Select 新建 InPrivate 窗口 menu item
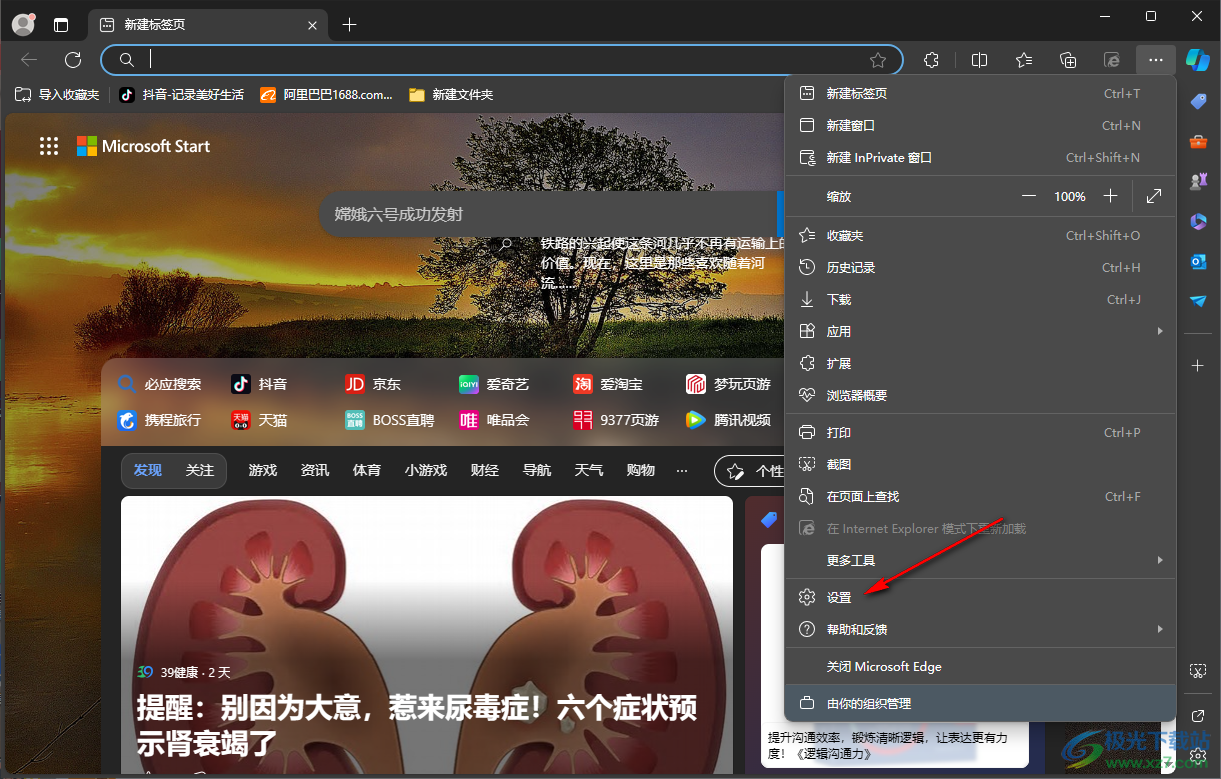The image size is (1221, 779). point(980,157)
